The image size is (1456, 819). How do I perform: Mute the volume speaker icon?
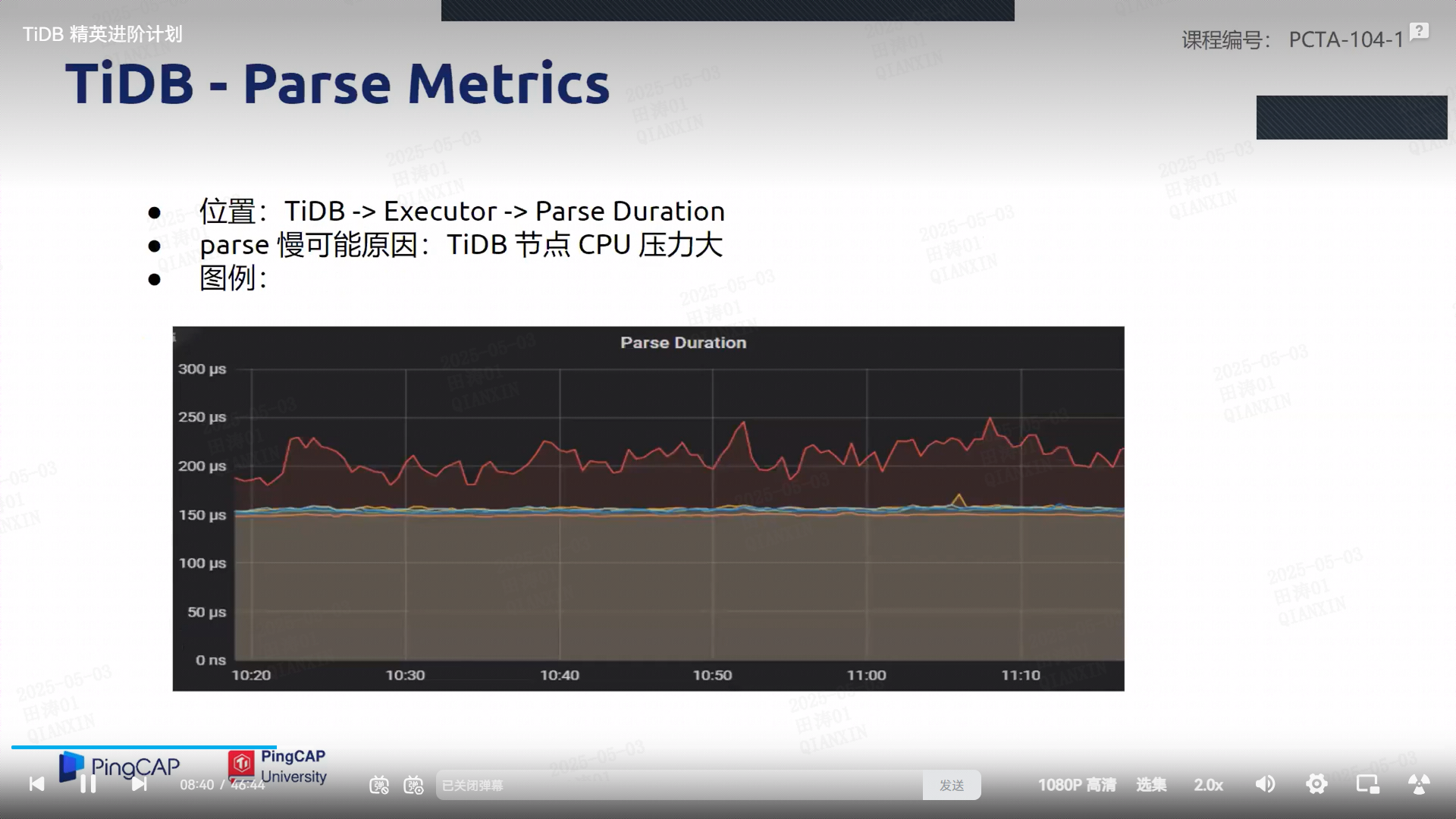click(1265, 785)
